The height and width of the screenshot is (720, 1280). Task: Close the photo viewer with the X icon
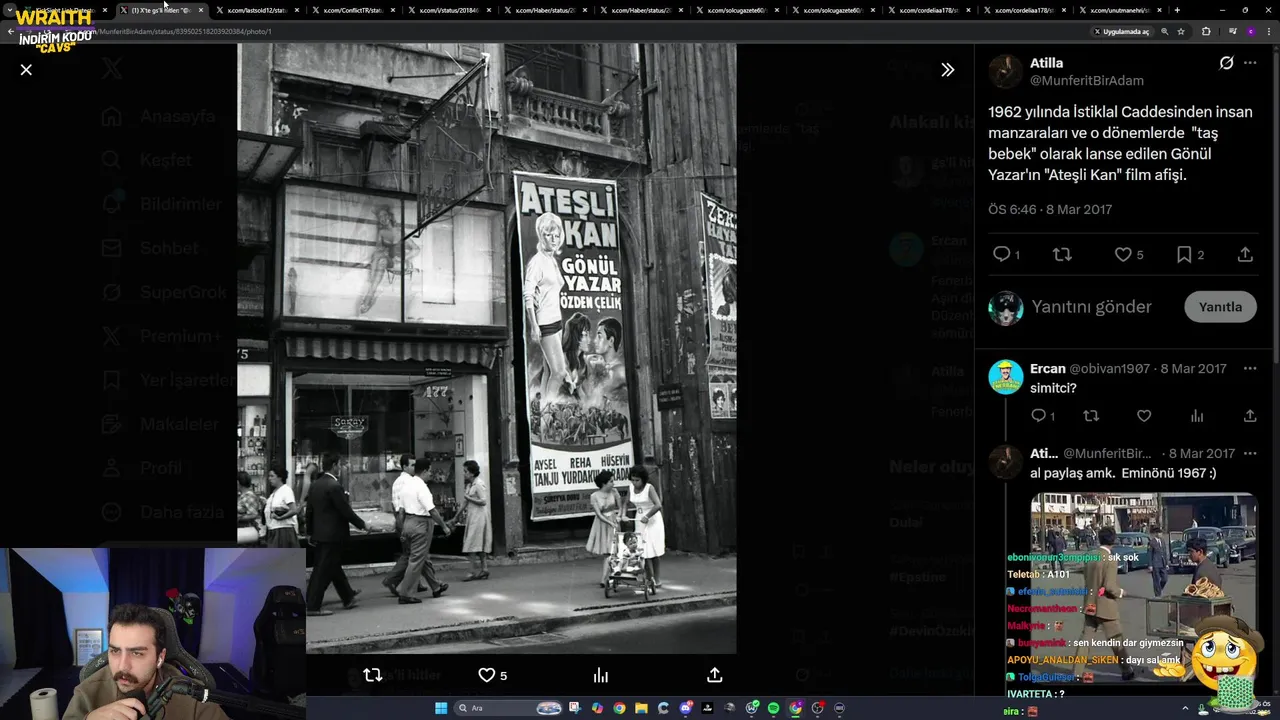pyautogui.click(x=26, y=70)
